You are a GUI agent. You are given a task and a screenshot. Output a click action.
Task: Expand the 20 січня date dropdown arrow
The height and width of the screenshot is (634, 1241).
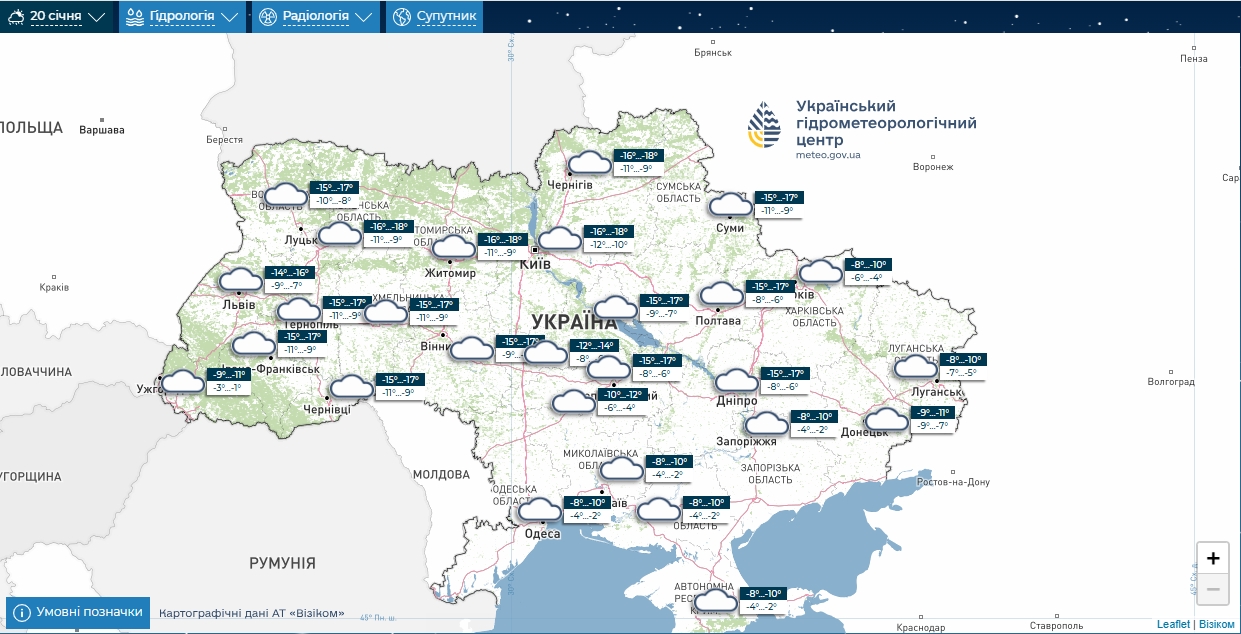click(x=97, y=17)
